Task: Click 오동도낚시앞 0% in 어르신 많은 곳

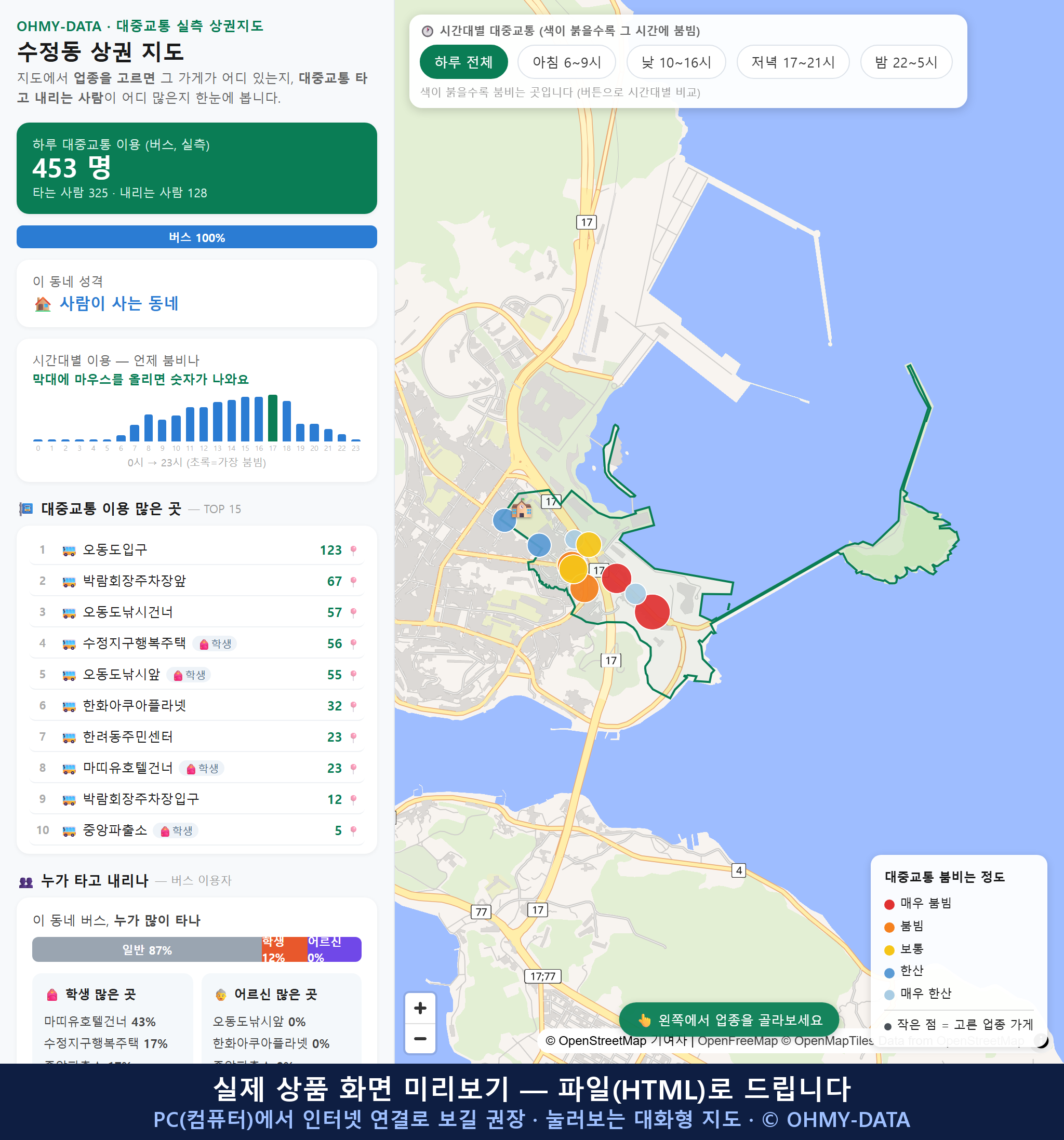Action: pos(259,1022)
